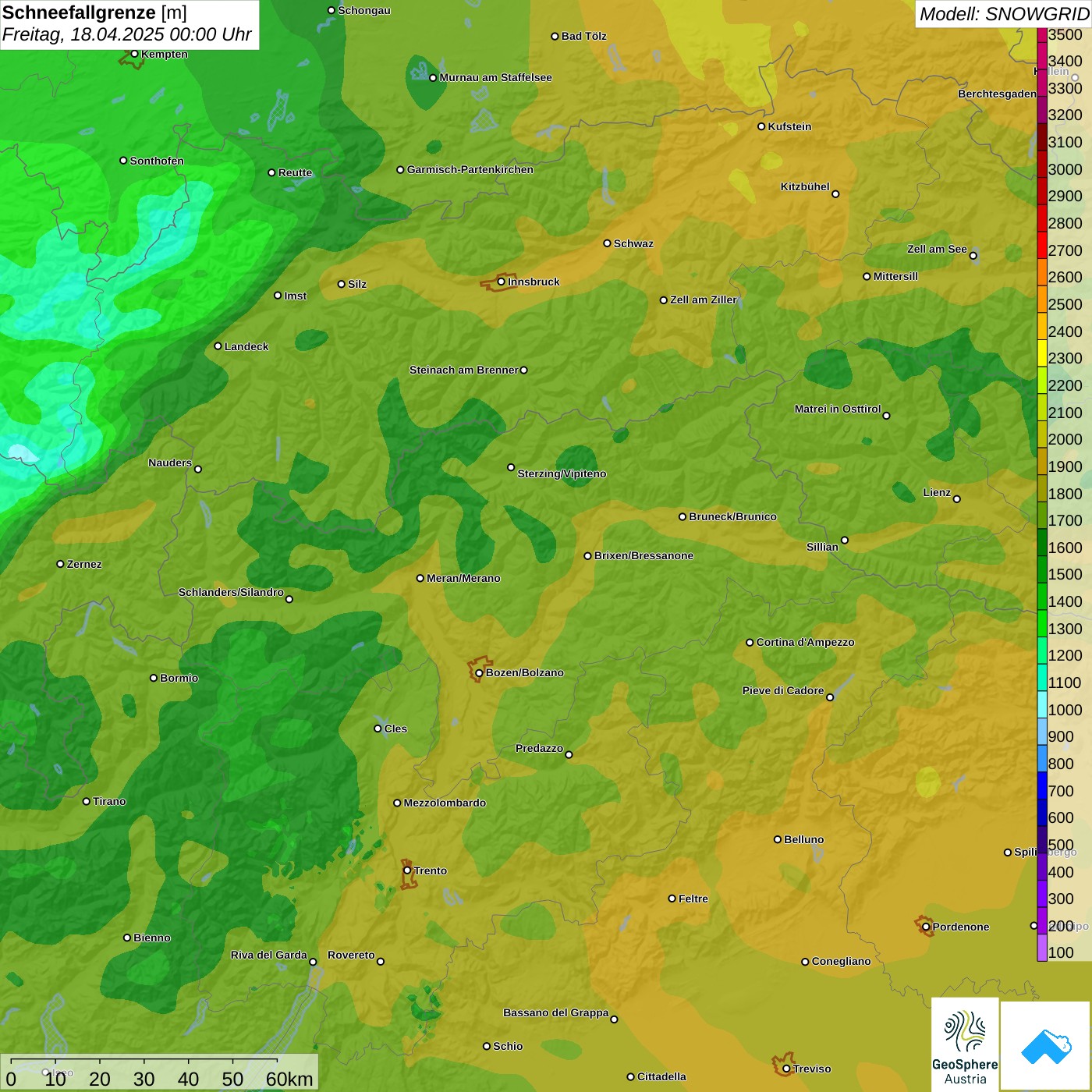Click the Bad Tölz label
The width and height of the screenshot is (1092, 1092).
click(x=583, y=36)
